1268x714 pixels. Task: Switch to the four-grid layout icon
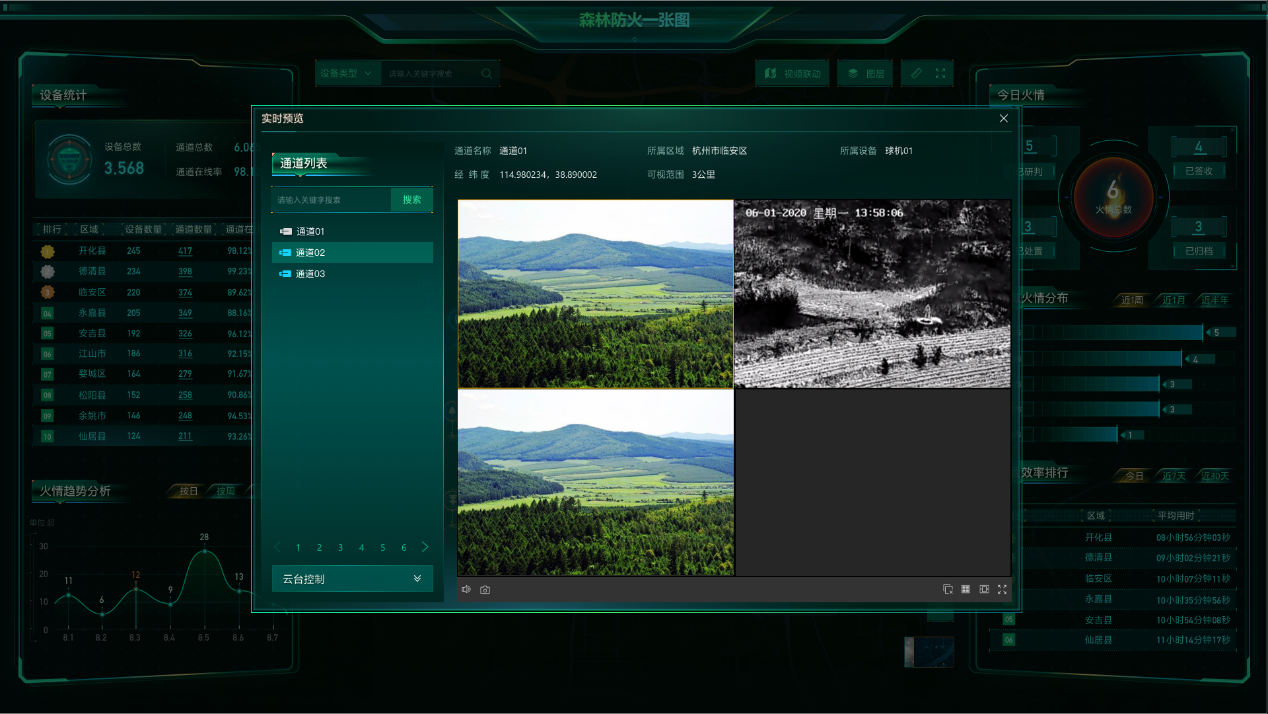pyautogui.click(x=966, y=590)
